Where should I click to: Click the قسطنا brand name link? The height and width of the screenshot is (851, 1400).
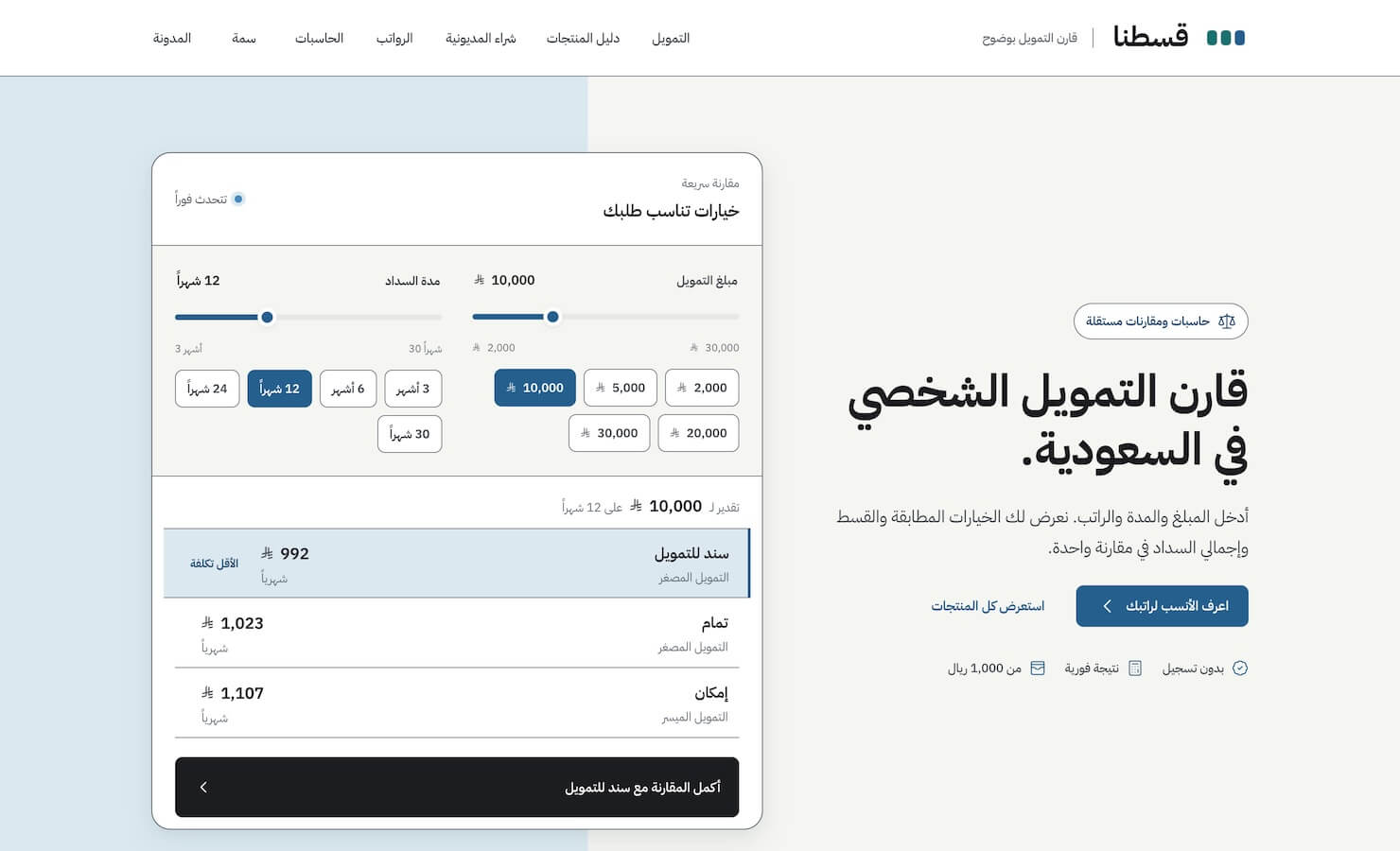click(x=1151, y=37)
